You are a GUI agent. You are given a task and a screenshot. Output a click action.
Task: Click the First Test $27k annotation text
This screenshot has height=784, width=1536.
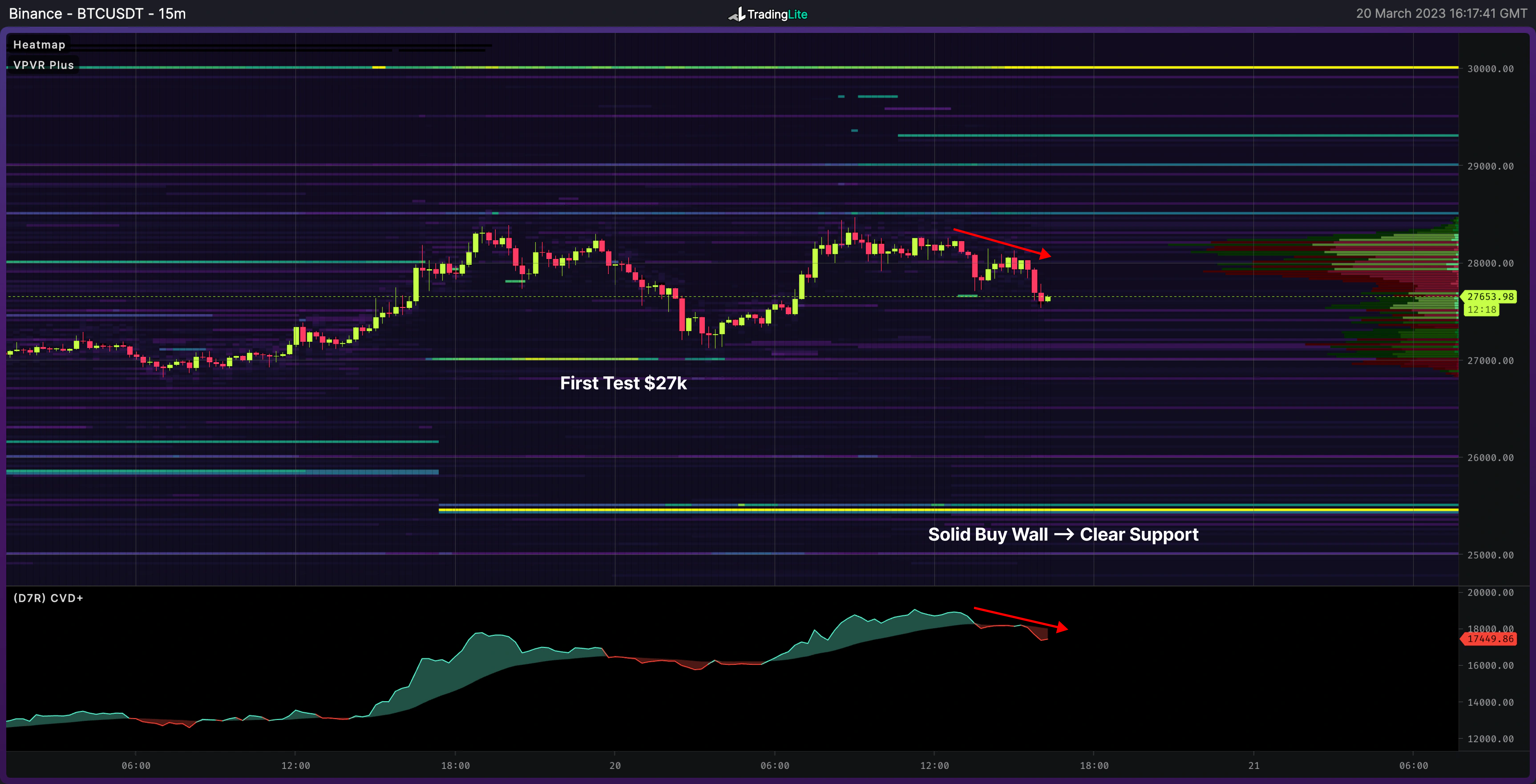[623, 383]
